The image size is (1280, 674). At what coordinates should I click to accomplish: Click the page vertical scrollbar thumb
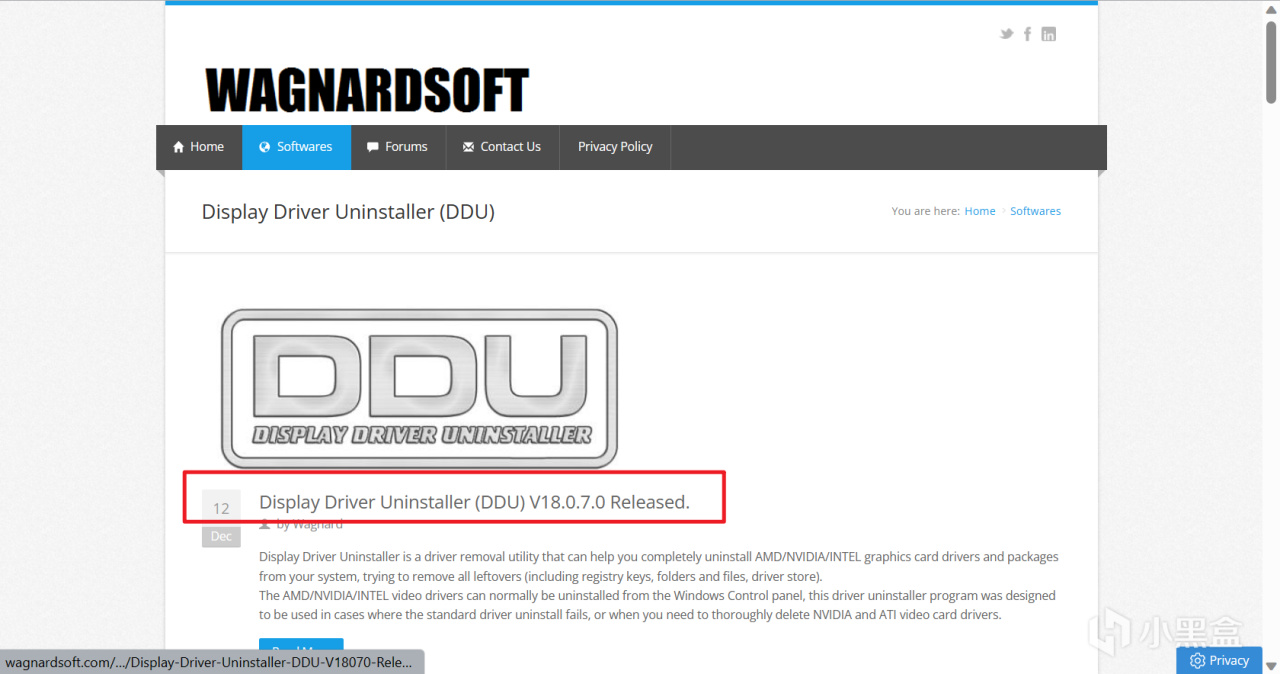[x=1271, y=62]
